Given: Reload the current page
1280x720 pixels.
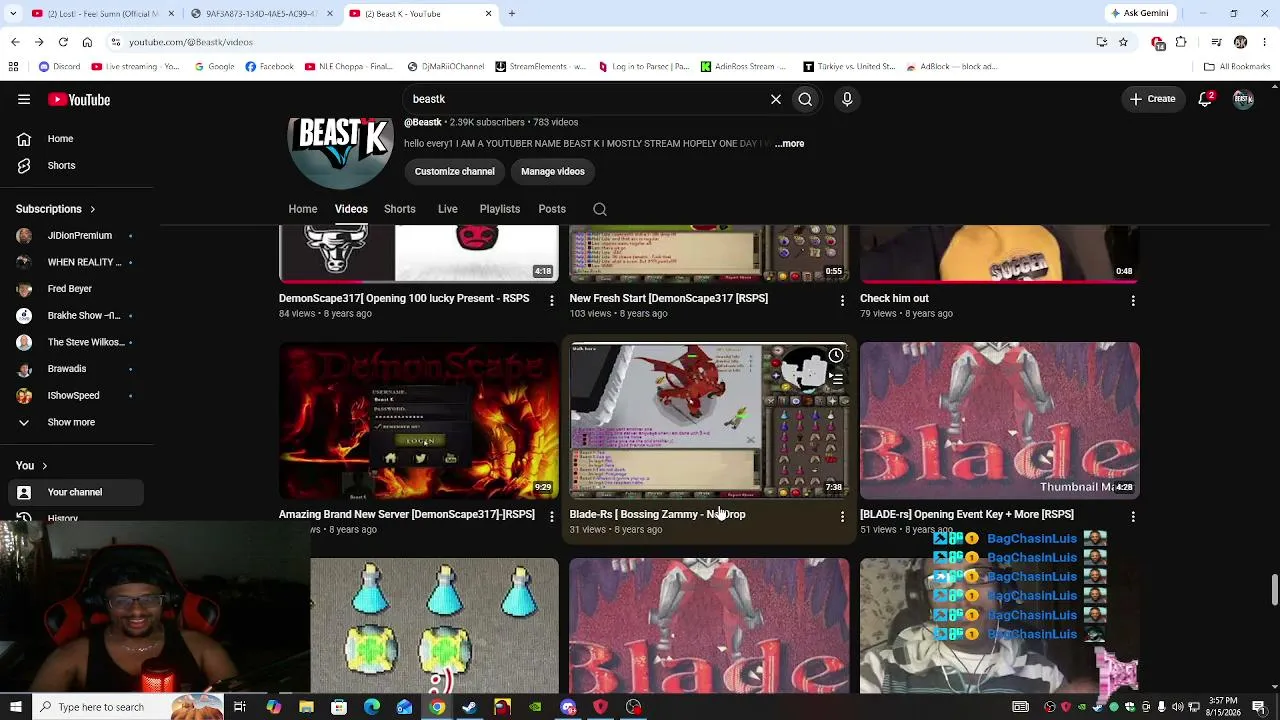Looking at the screenshot, I should [x=63, y=42].
